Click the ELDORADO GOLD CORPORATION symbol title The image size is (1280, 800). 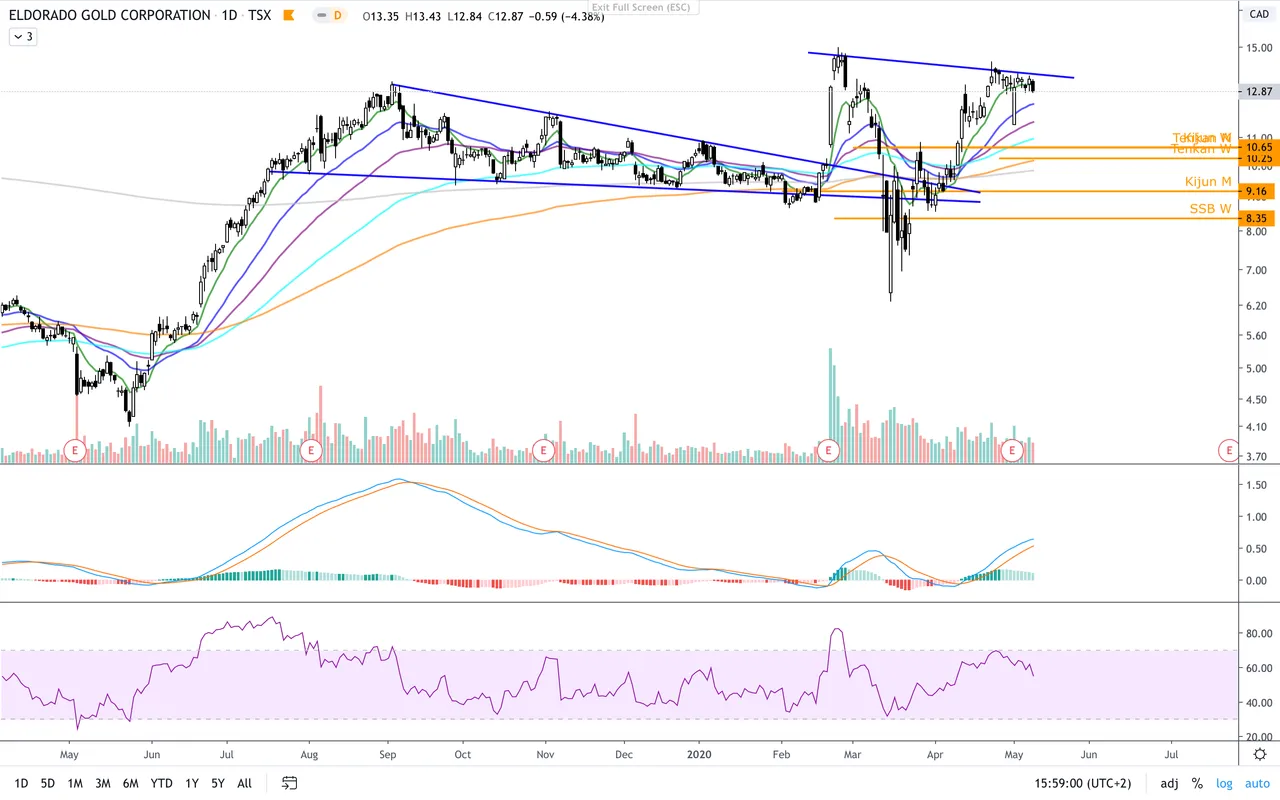109,16
